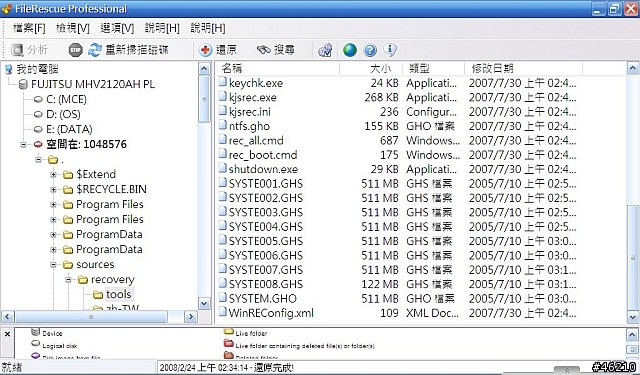This screenshot has width=640, height=375.
Task: Click the rescan disk refresh icon
Action: (95, 50)
